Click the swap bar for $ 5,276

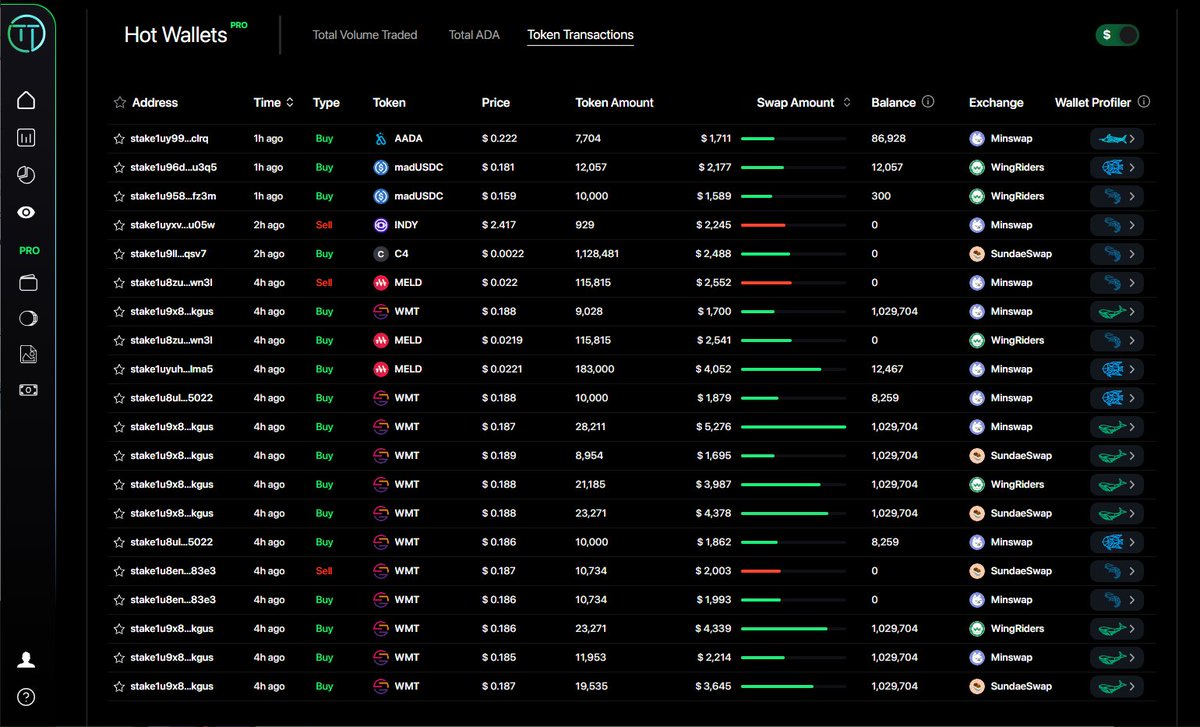tap(793, 427)
